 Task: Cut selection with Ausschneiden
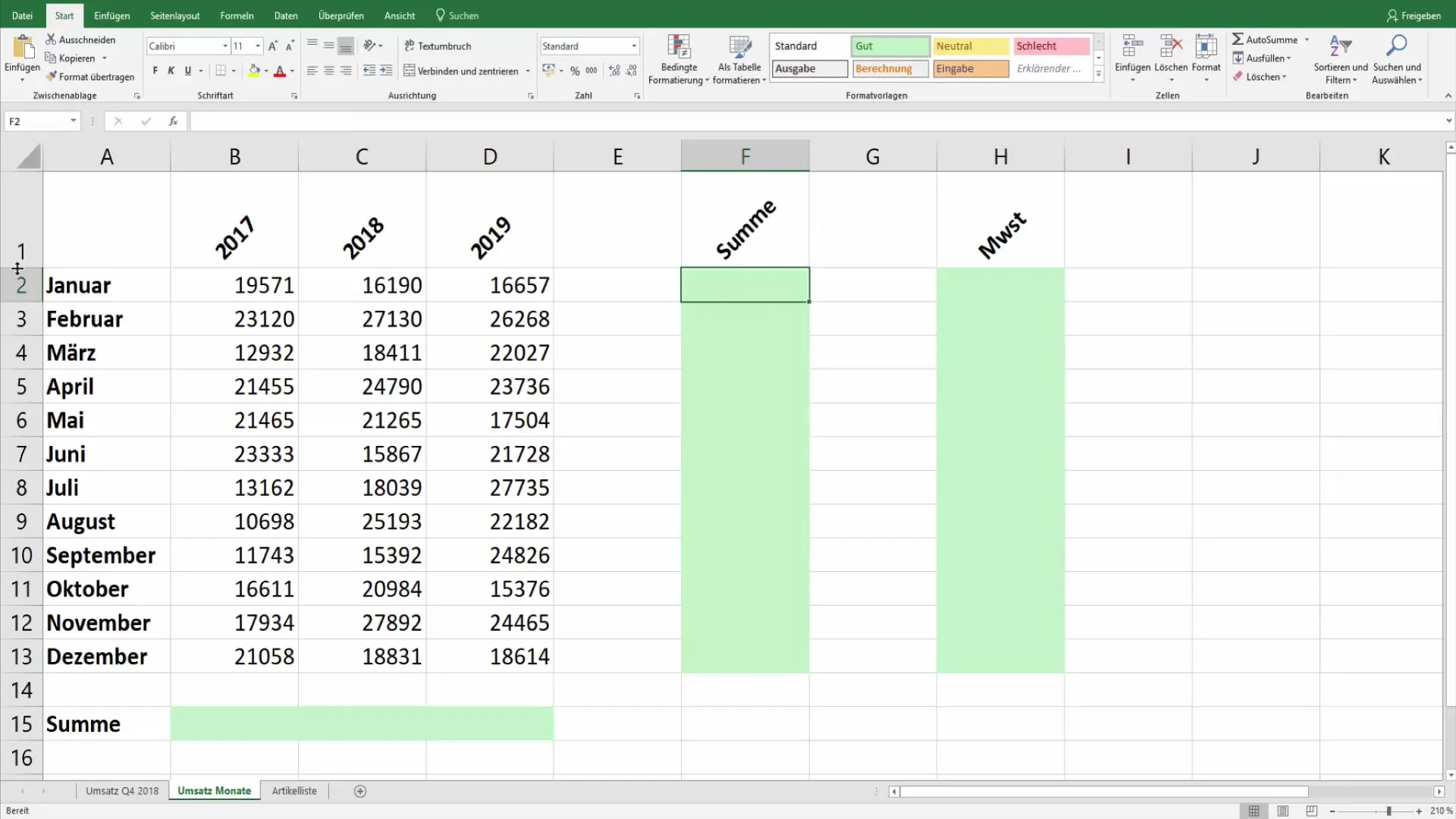click(80, 39)
